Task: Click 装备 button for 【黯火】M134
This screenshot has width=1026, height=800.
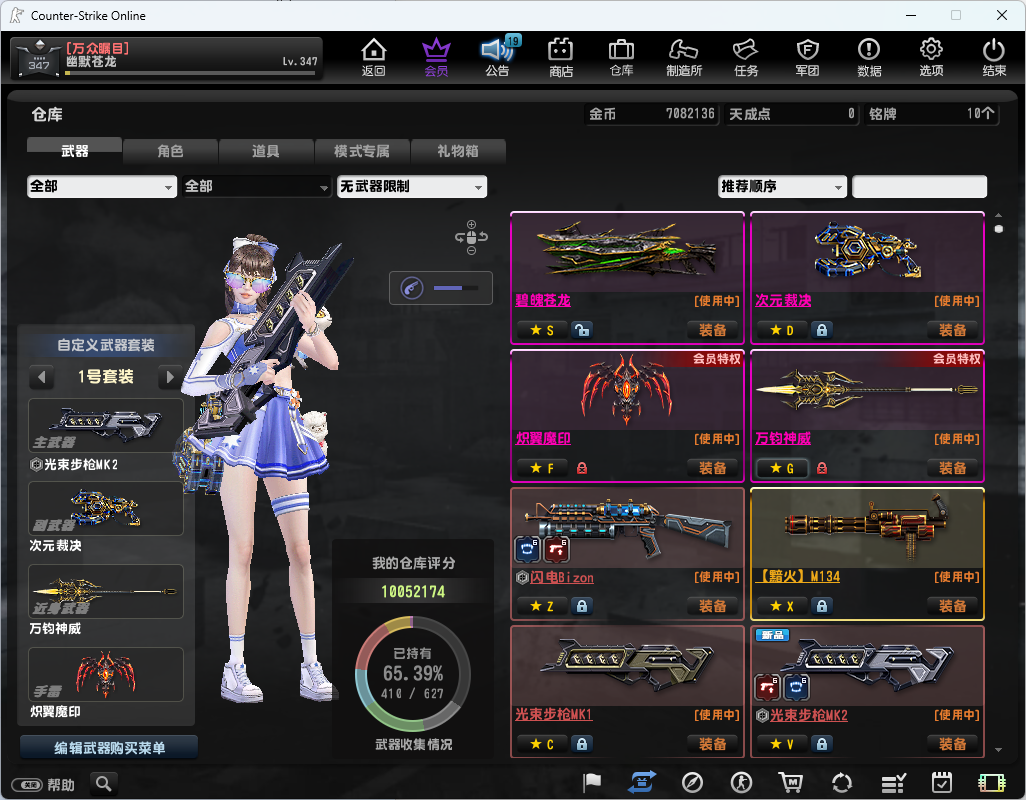Action: (953, 606)
